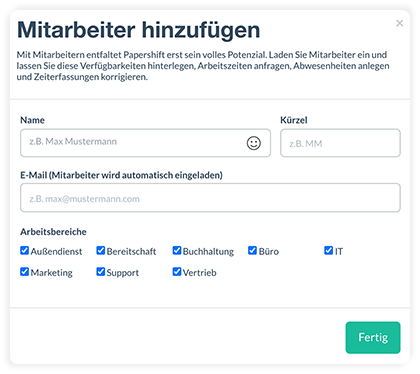The image size is (420, 374).
Task: Disable the Vertrieb checkbox
Action: (177, 272)
